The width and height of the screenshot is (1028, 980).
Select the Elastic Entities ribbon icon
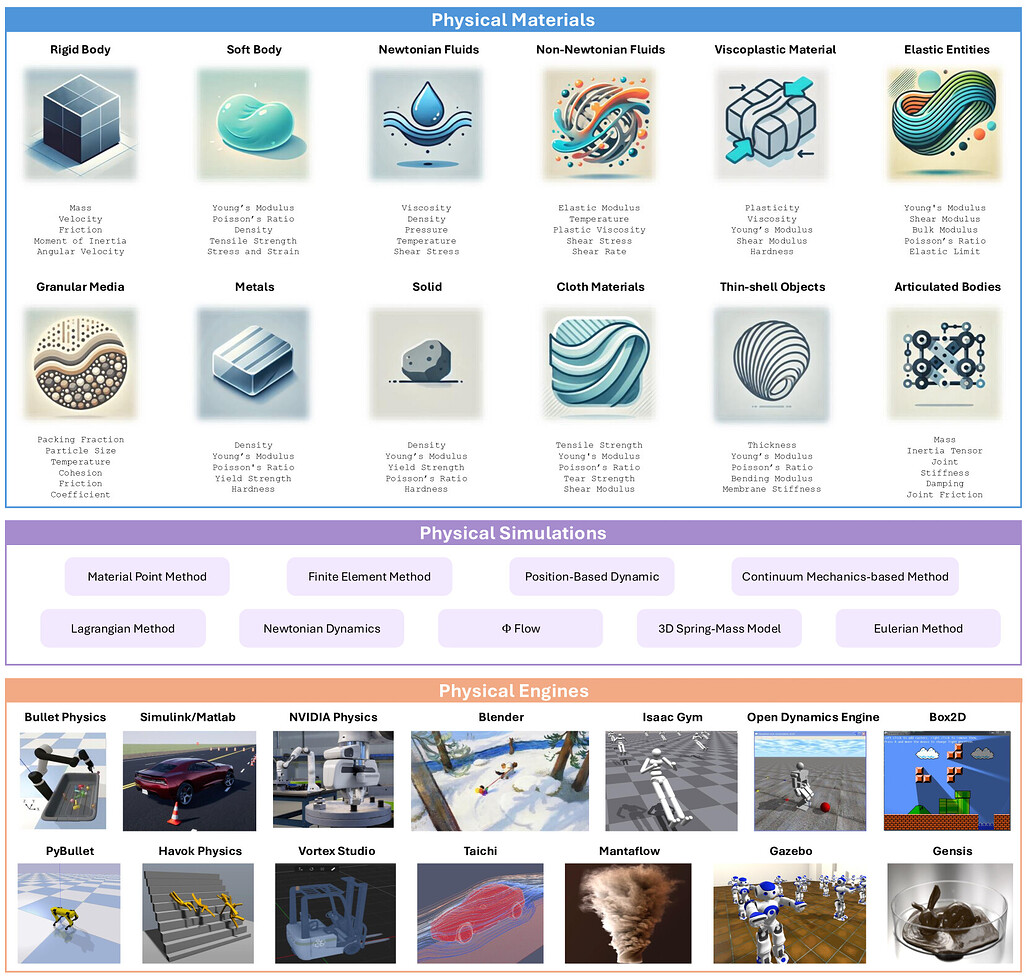[x=945, y=124]
